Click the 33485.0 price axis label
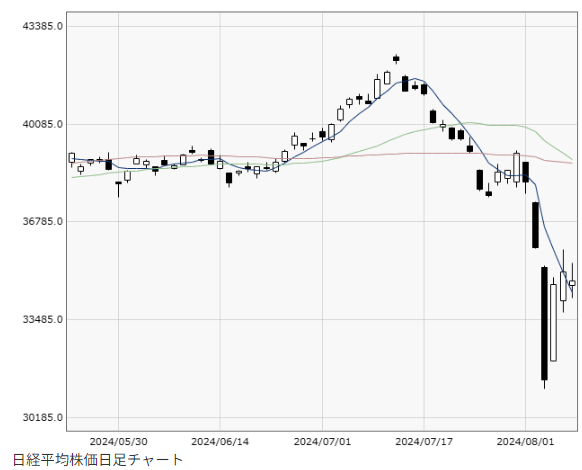This screenshot has width=582, height=470. (42, 319)
